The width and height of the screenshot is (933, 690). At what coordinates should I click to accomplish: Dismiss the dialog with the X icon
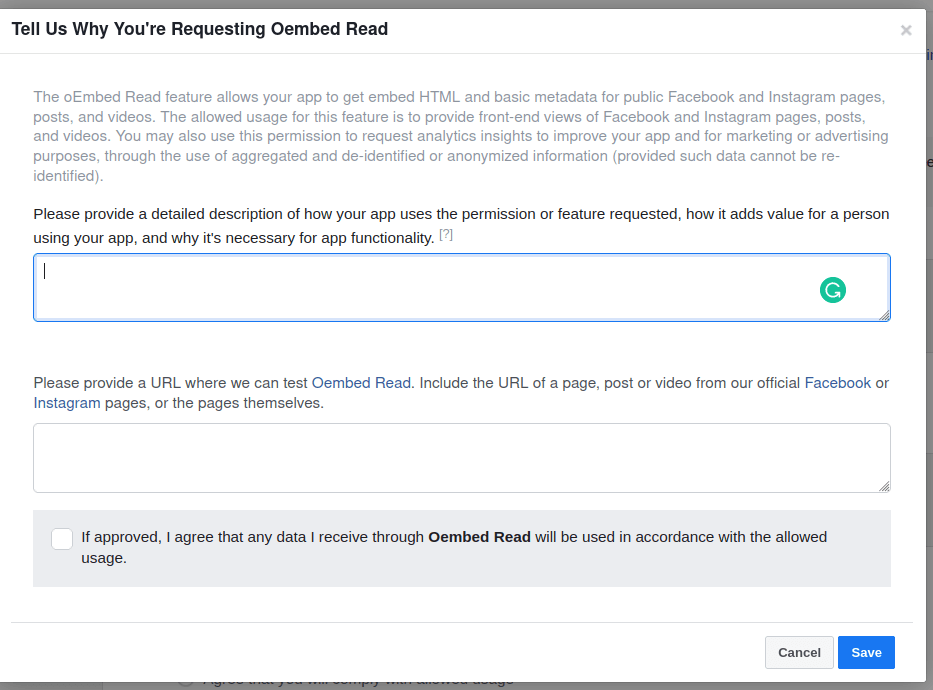(x=906, y=29)
